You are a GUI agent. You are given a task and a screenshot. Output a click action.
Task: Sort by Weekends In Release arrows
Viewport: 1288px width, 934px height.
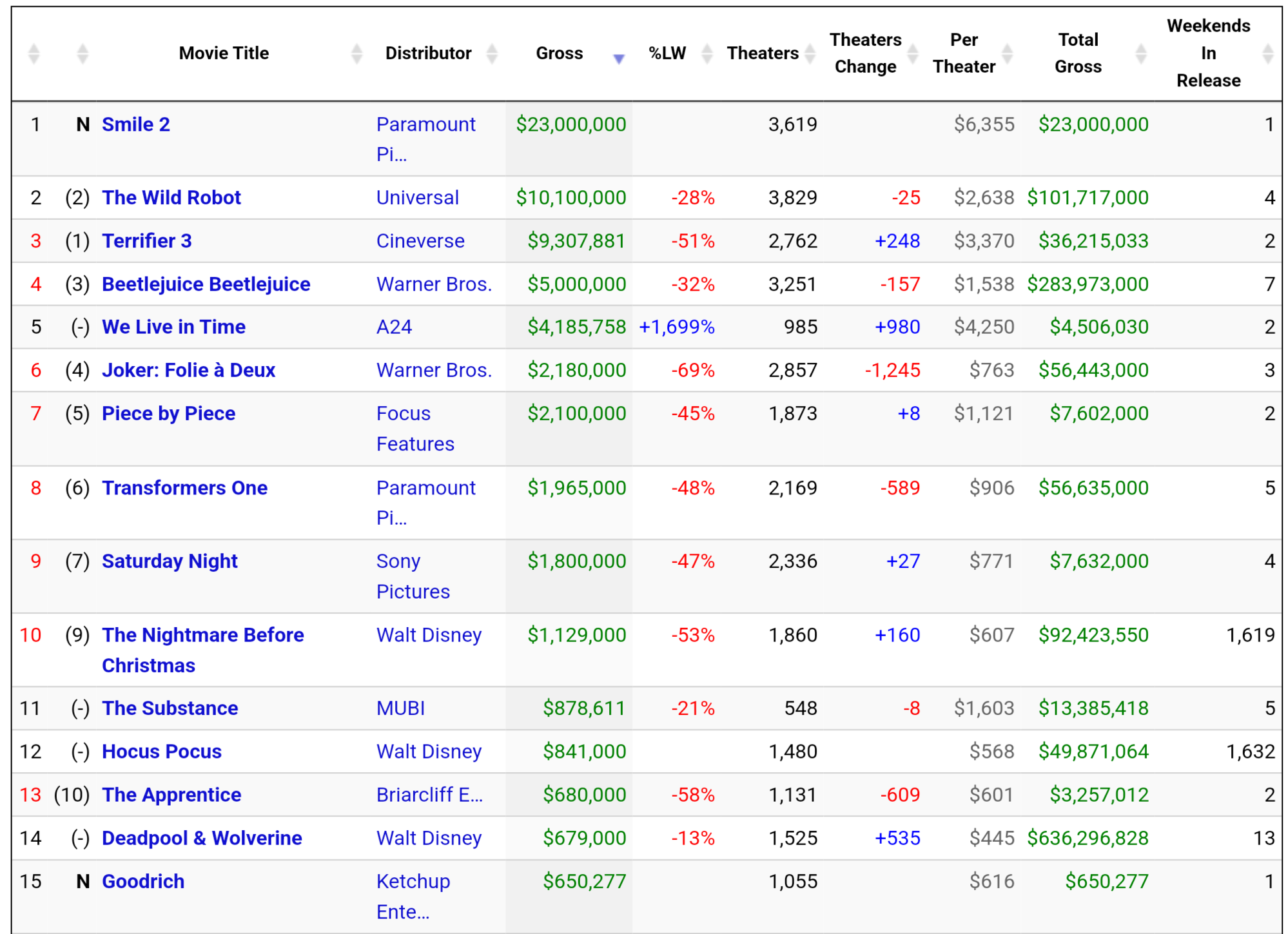point(1267,54)
